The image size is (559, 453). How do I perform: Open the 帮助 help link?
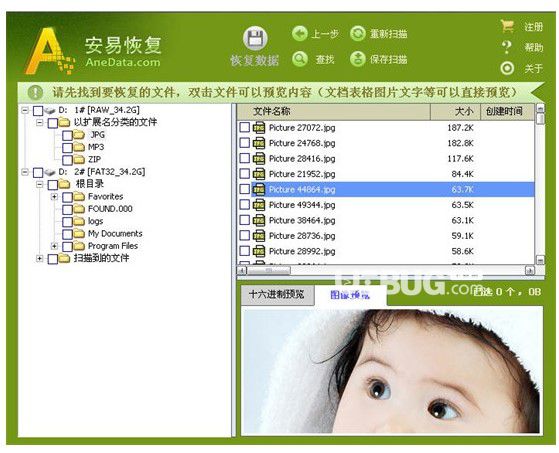click(x=534, y=47)
